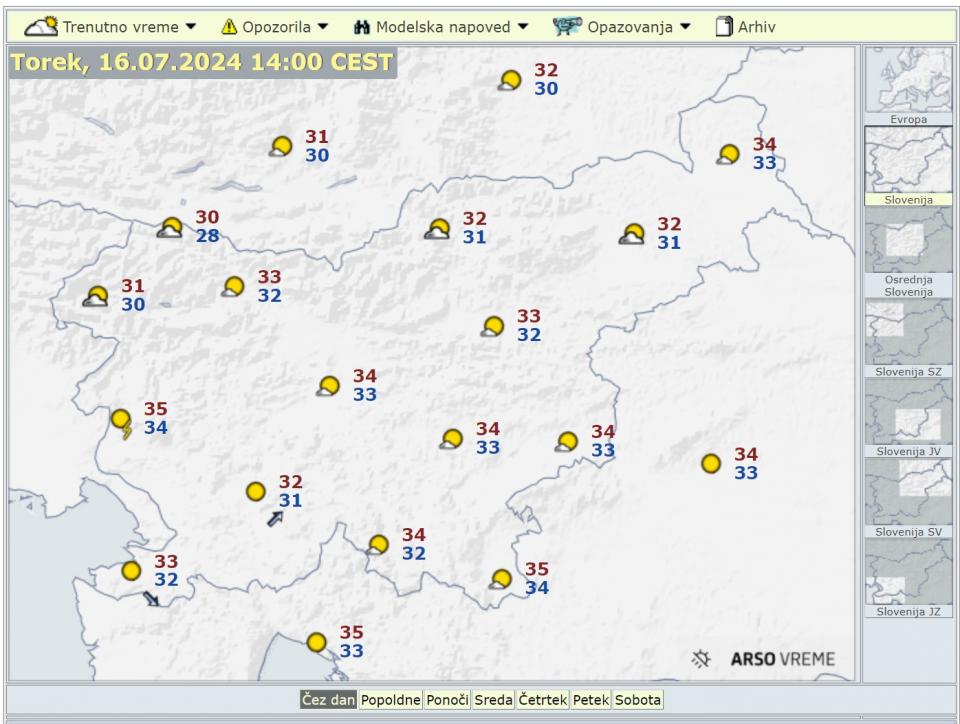
Task: Click the warning triangle Opozorila icon
Action: click(229, 27)
